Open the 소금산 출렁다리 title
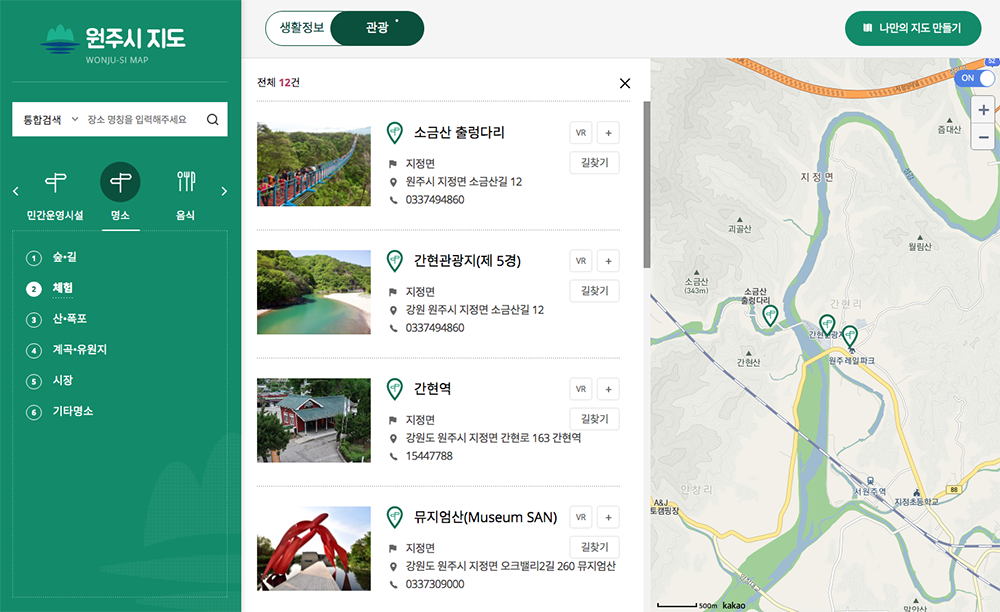This screenshot has width=1000, height=612. click(459, 133)
